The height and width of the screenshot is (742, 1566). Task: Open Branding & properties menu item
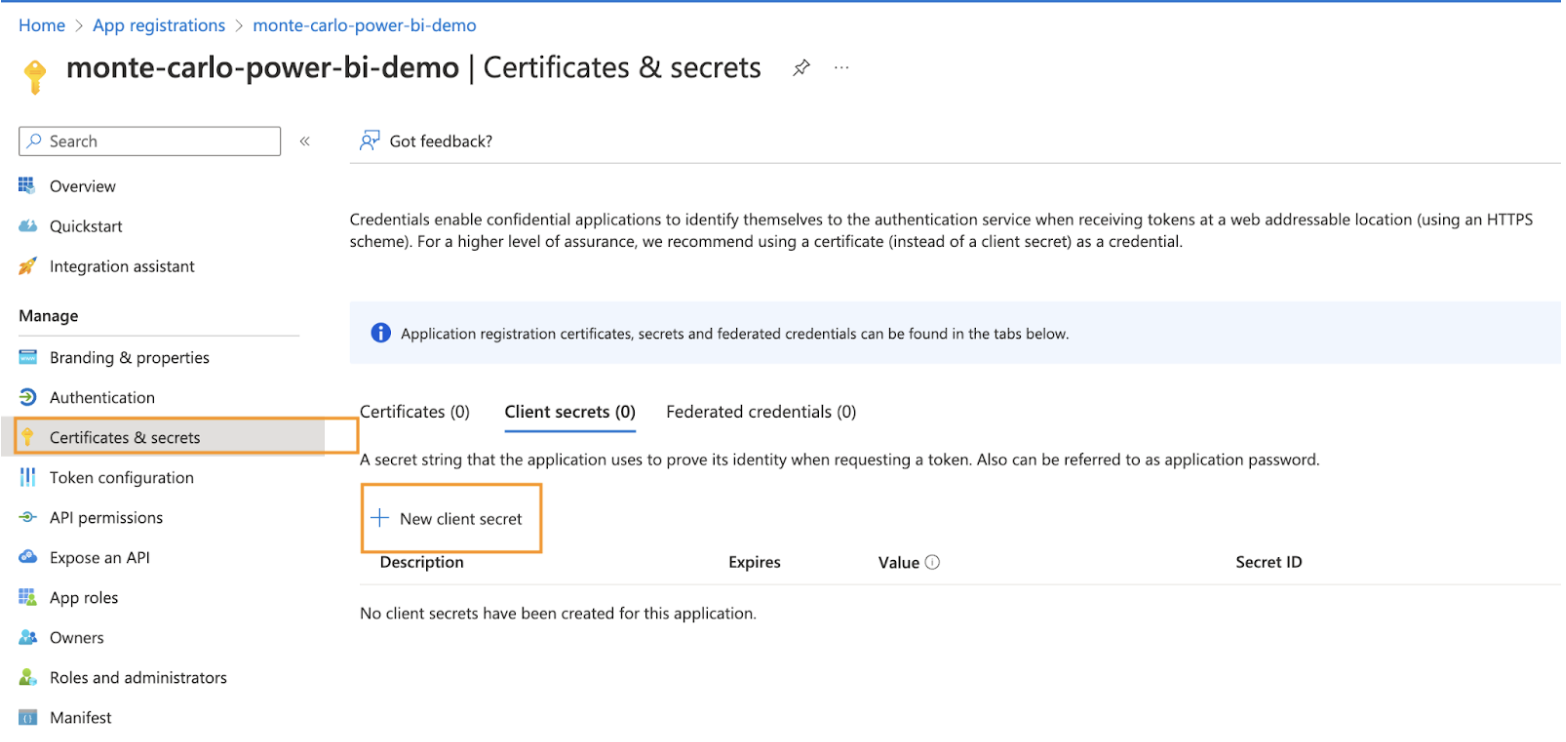pyautogui.click(x=130, y=357)
